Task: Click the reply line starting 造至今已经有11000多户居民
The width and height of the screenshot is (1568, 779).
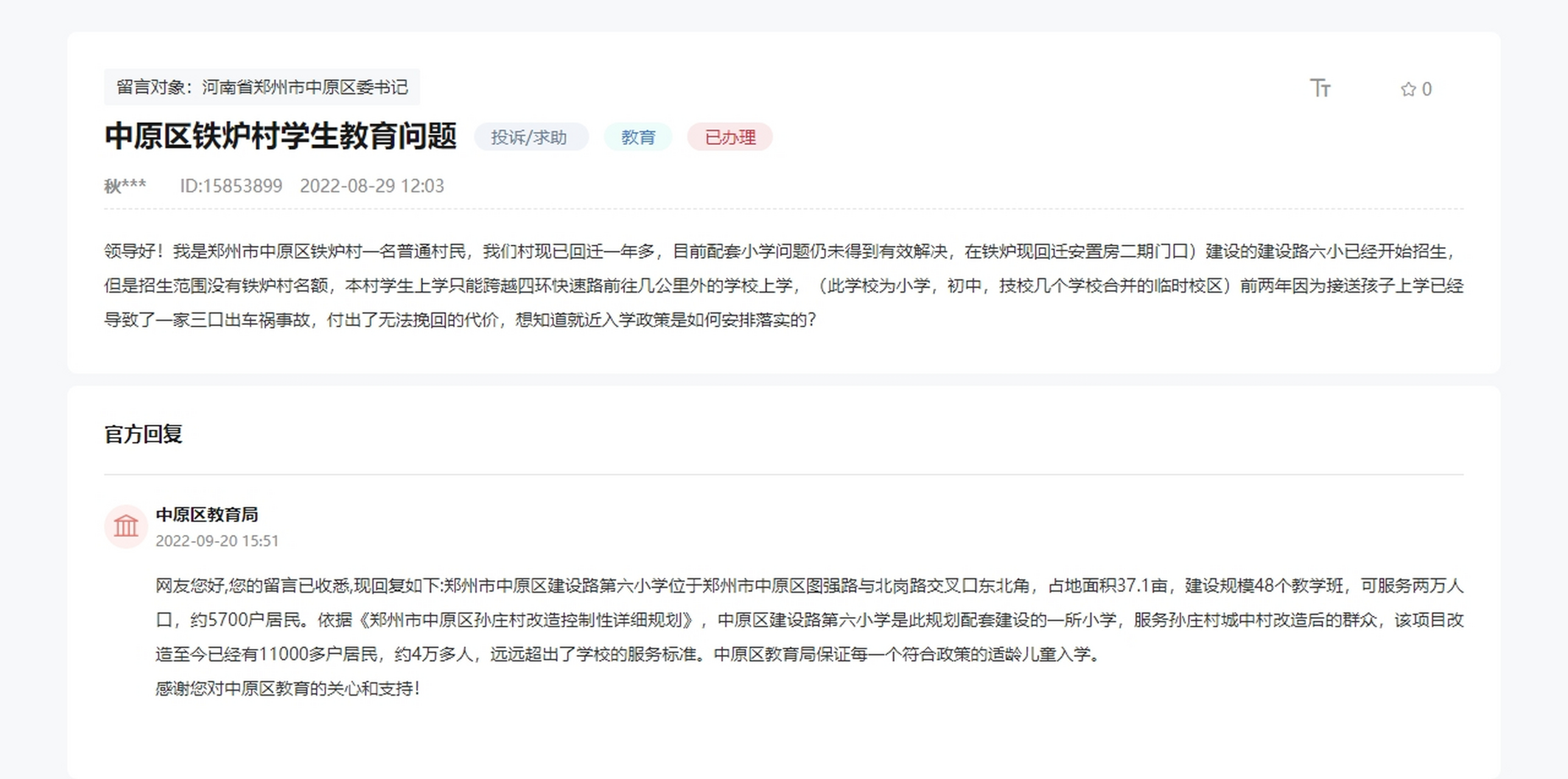Action: [x=629, y=655]
